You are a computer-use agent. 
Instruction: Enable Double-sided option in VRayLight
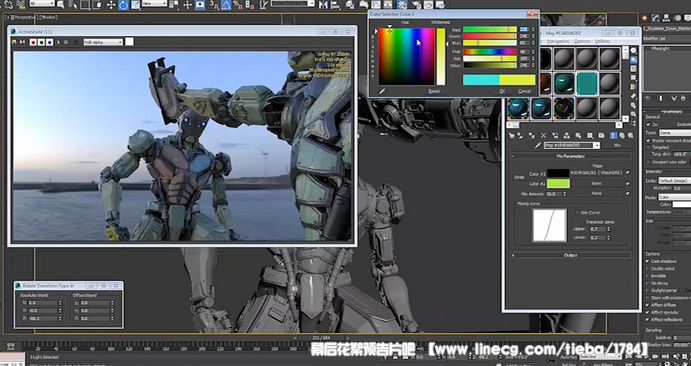[x=648, y=269]
